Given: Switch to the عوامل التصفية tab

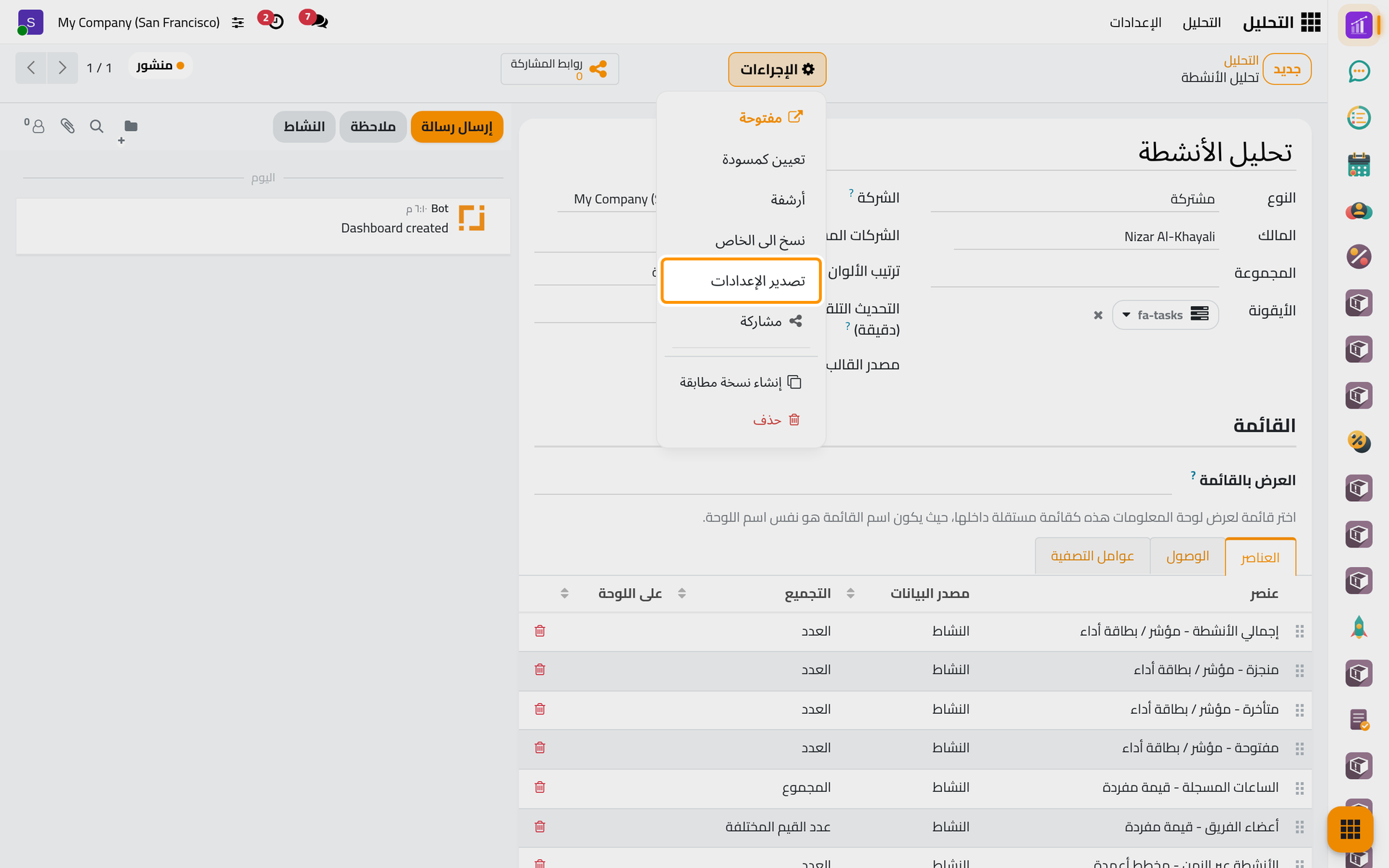Looking at the screenshot, I should pyautogui.click(x=1092, y=556).
